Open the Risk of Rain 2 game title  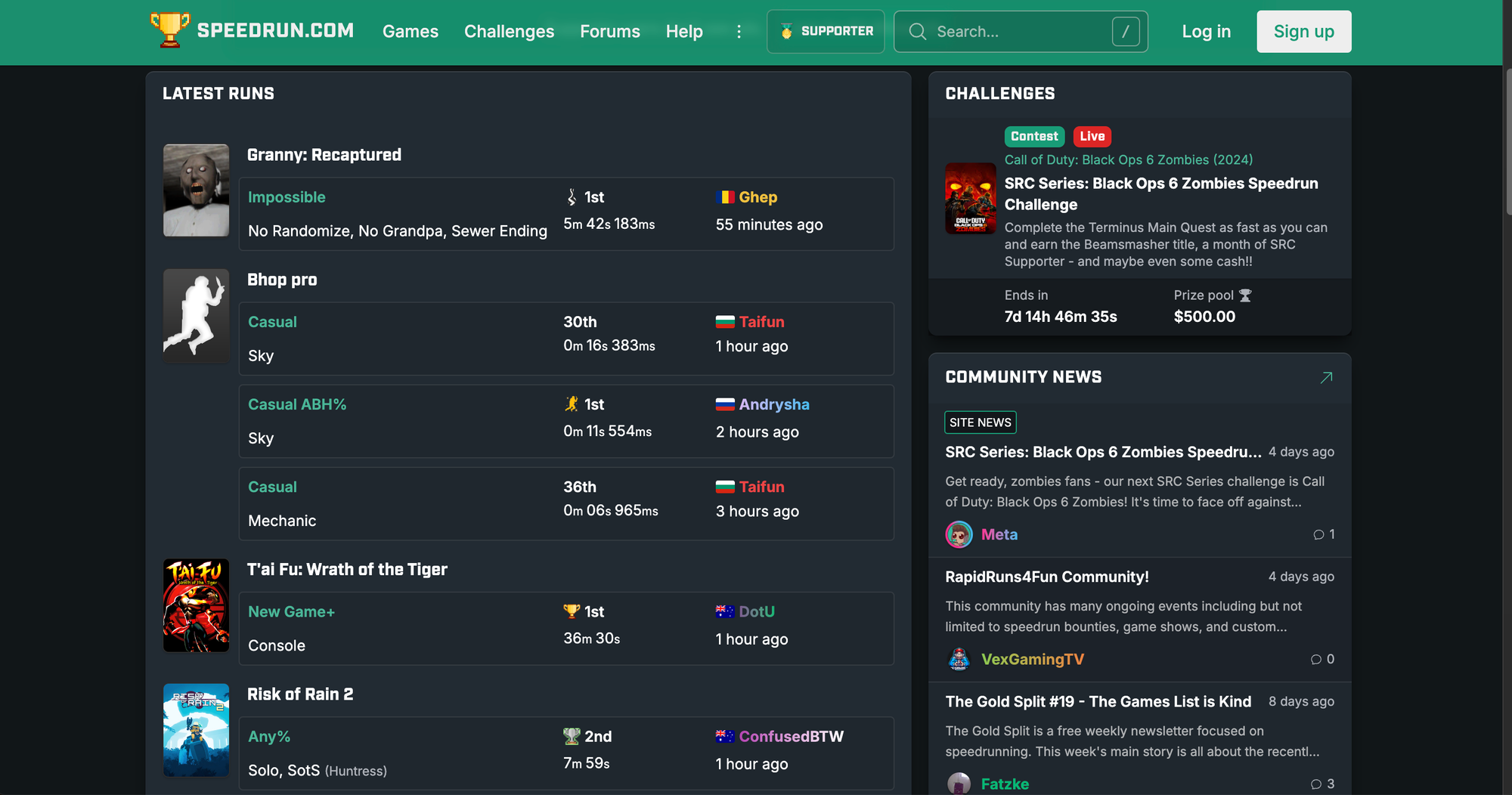(300, 694)
